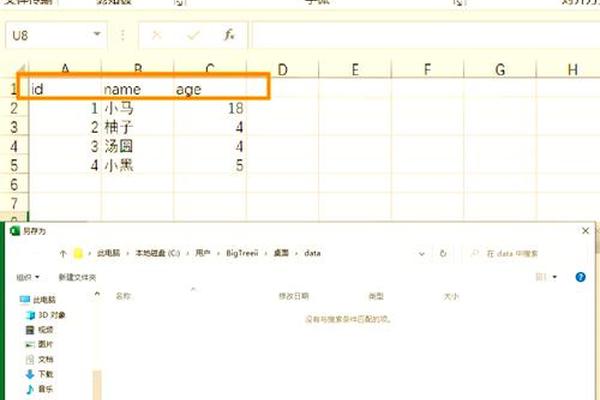Click the age cell with value 5

(x=210, y=165)
